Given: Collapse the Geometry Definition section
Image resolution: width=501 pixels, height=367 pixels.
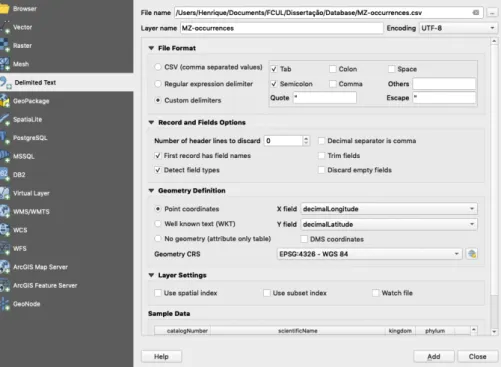Looking at the screenshot, I should coord(151,191).
